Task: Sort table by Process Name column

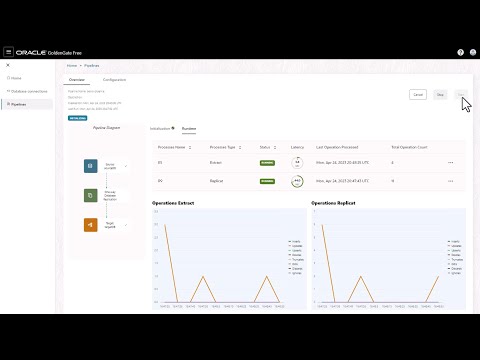Action: tap(190, 147)
